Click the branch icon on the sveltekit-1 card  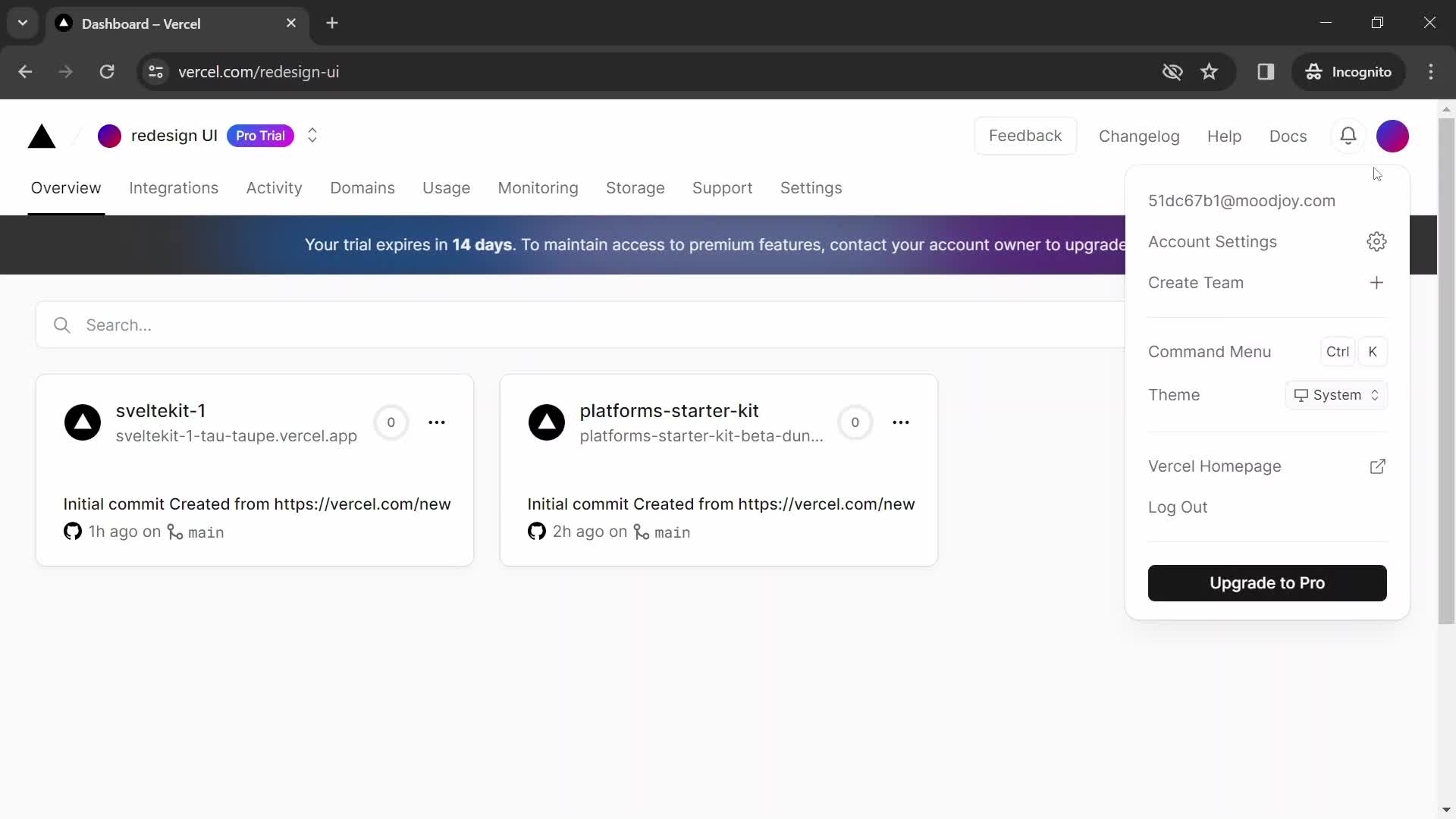175,532
